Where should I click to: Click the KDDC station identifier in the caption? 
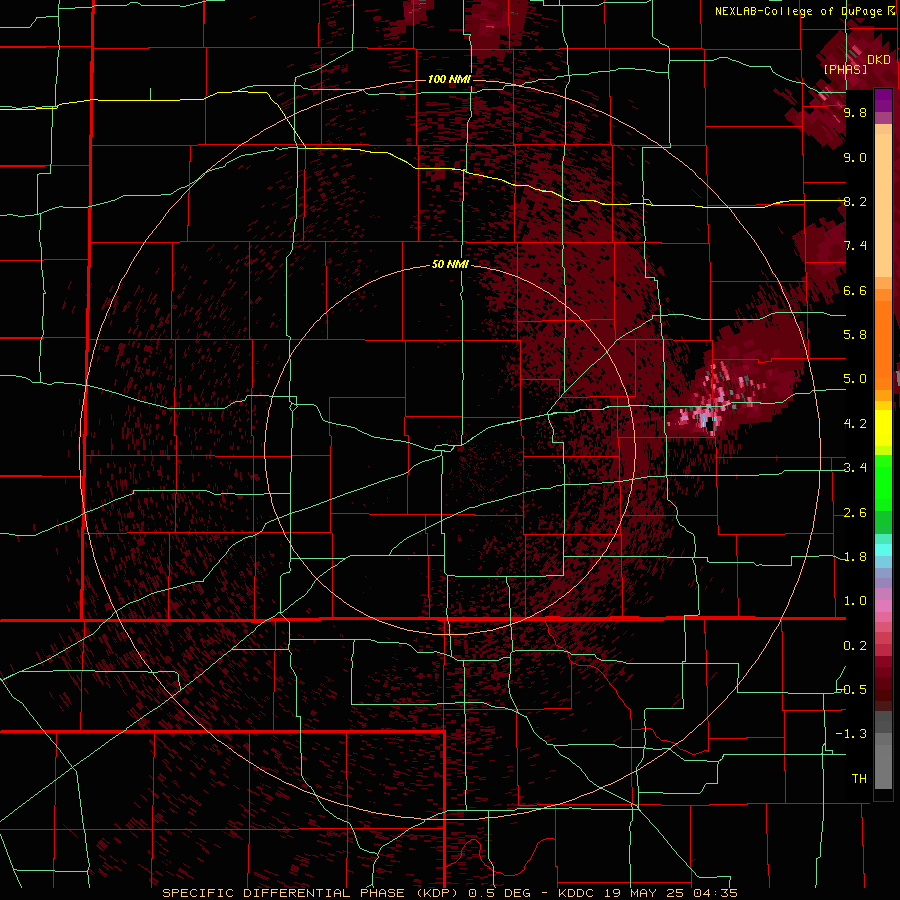(578, 893)
